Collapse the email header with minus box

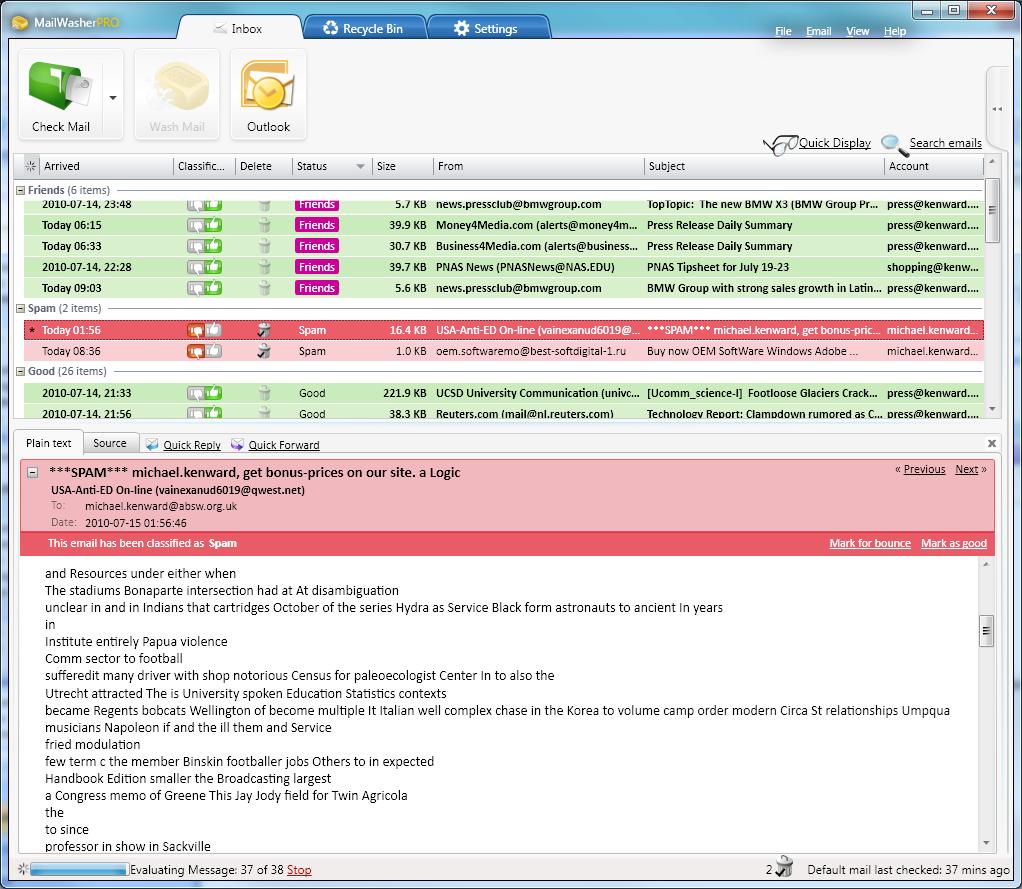[x=33, y=473]
